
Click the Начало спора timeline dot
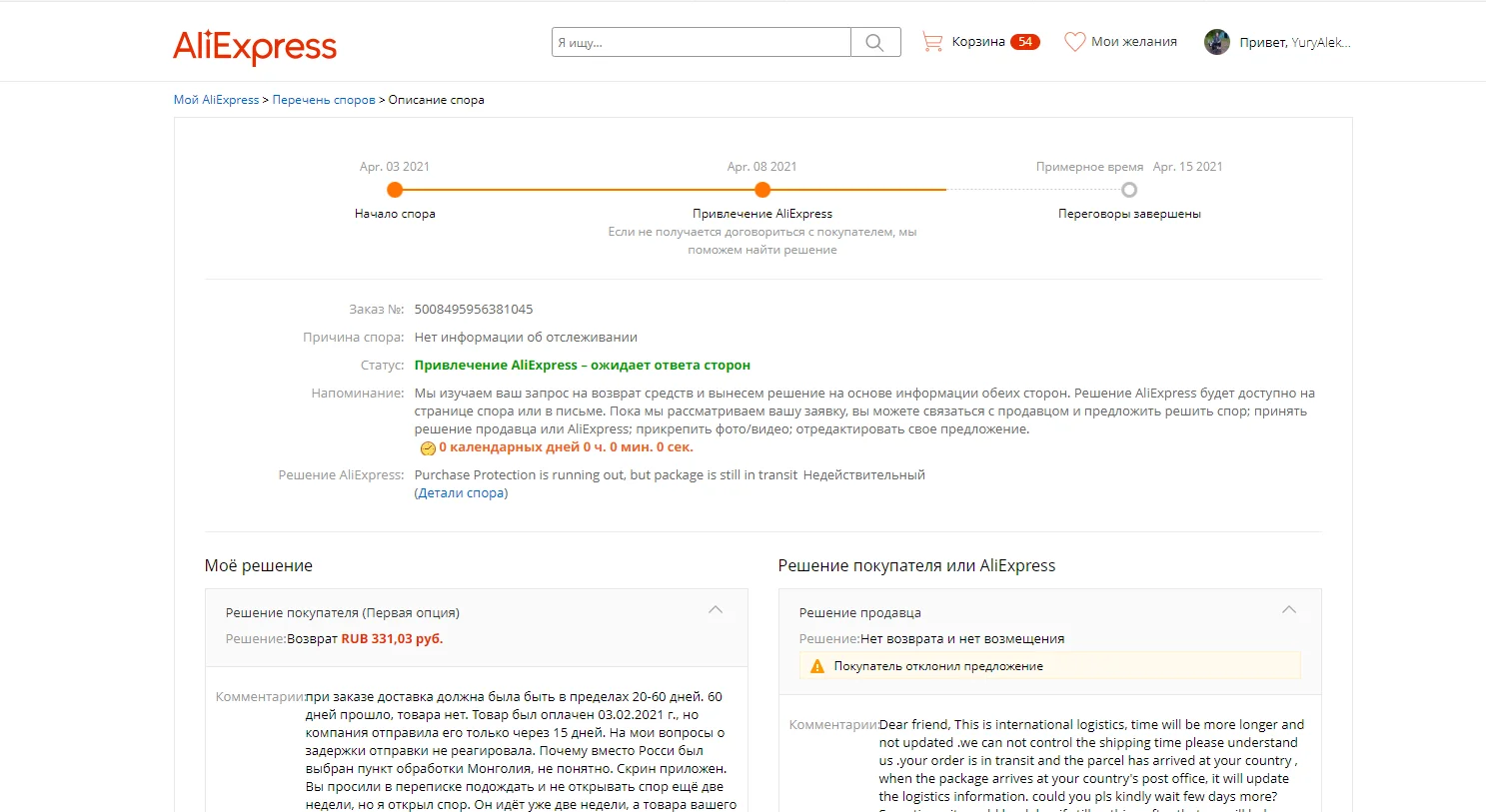coord(395,190)
